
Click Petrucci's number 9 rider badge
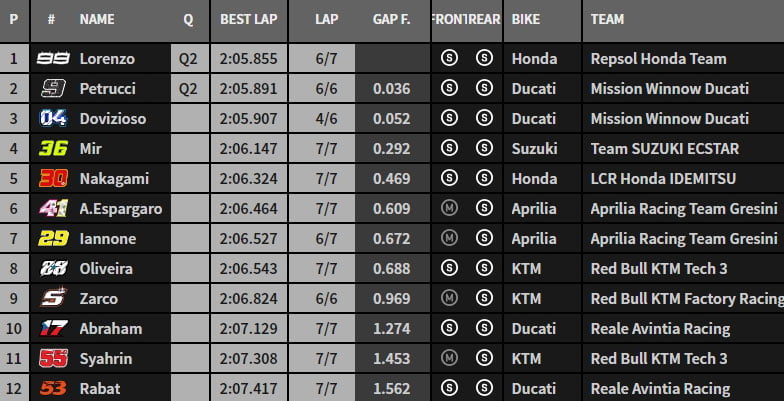tap(52, 89)
